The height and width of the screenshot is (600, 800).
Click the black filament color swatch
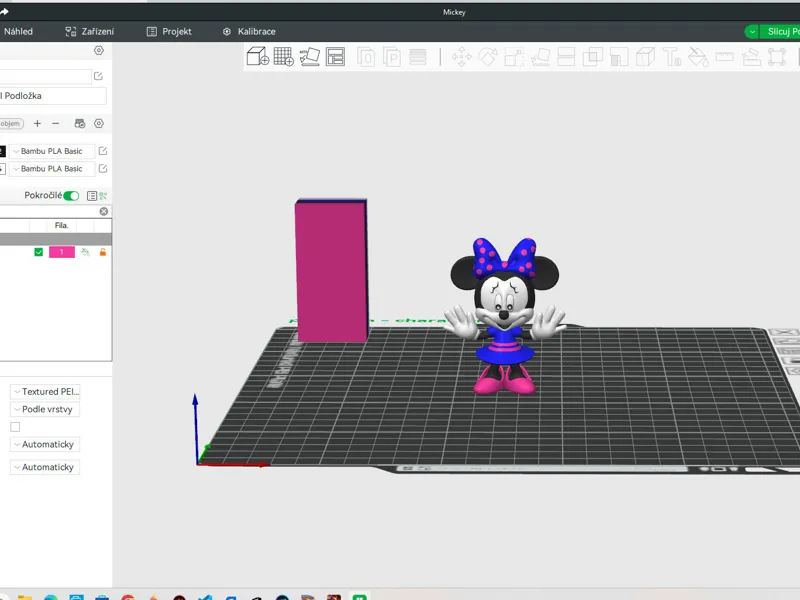[x=3, y=151]
